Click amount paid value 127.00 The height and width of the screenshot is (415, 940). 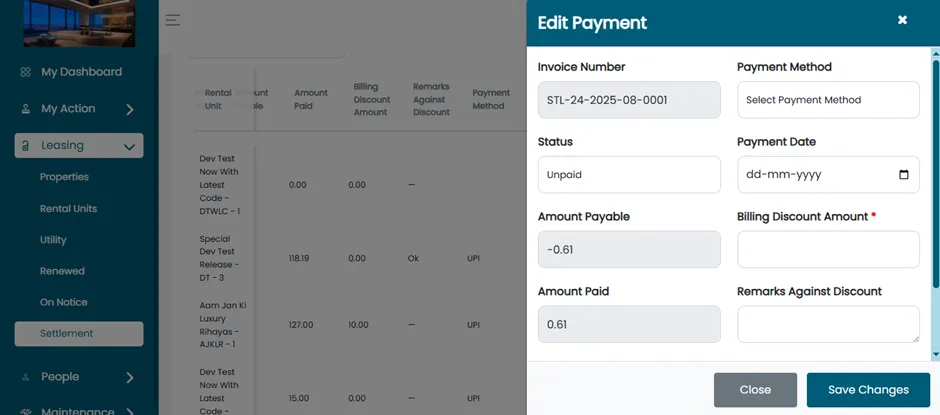tap(301, 324)
